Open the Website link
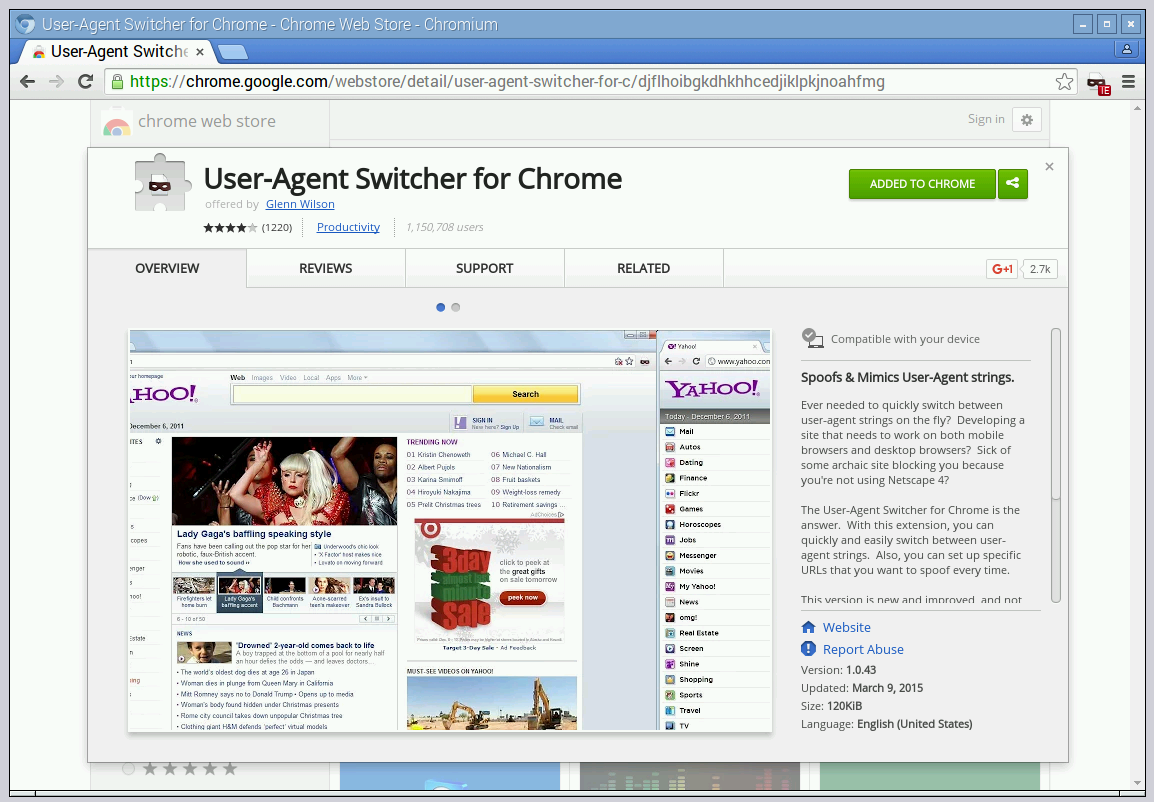The image size is (1154, 802). [x=846, y=627]
